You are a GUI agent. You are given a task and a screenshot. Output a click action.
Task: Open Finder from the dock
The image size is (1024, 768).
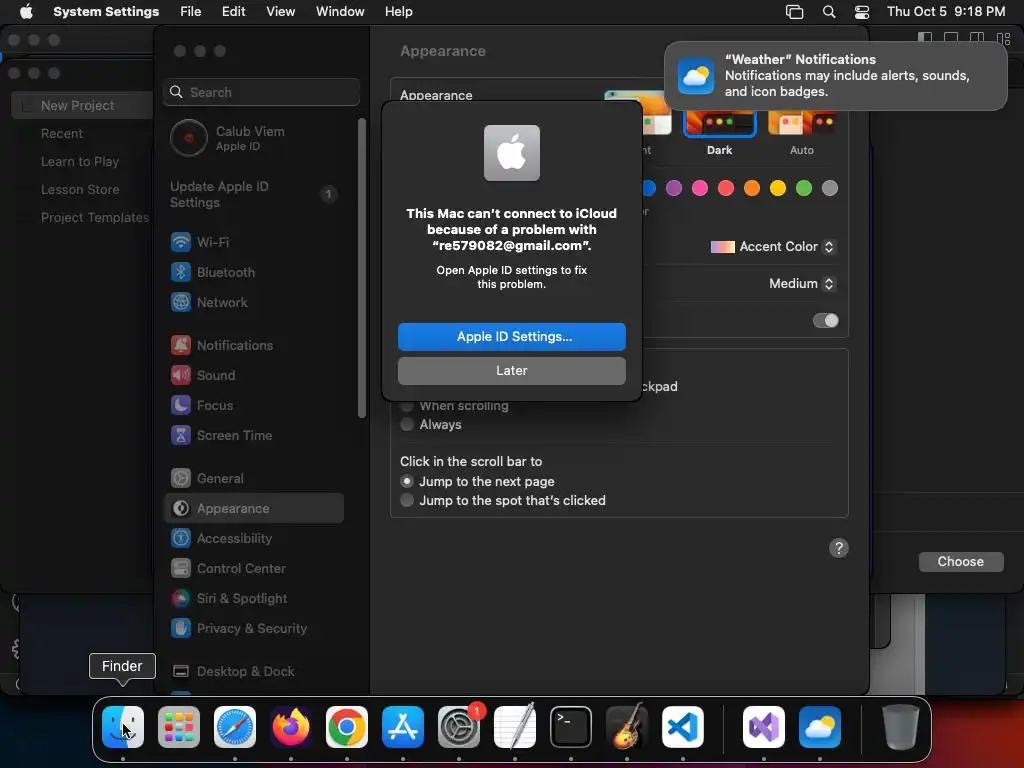123,726
